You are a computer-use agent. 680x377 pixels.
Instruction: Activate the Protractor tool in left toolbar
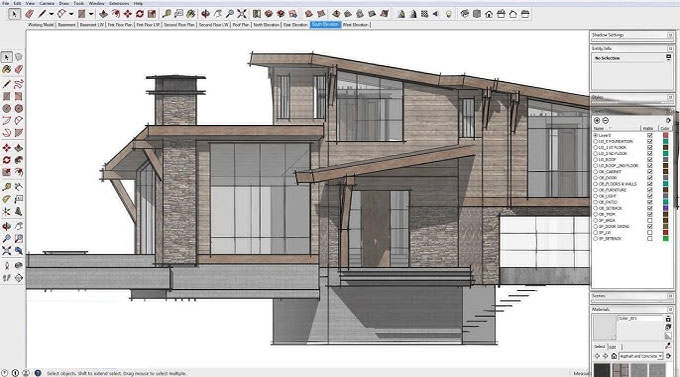[x=7, y=199]
